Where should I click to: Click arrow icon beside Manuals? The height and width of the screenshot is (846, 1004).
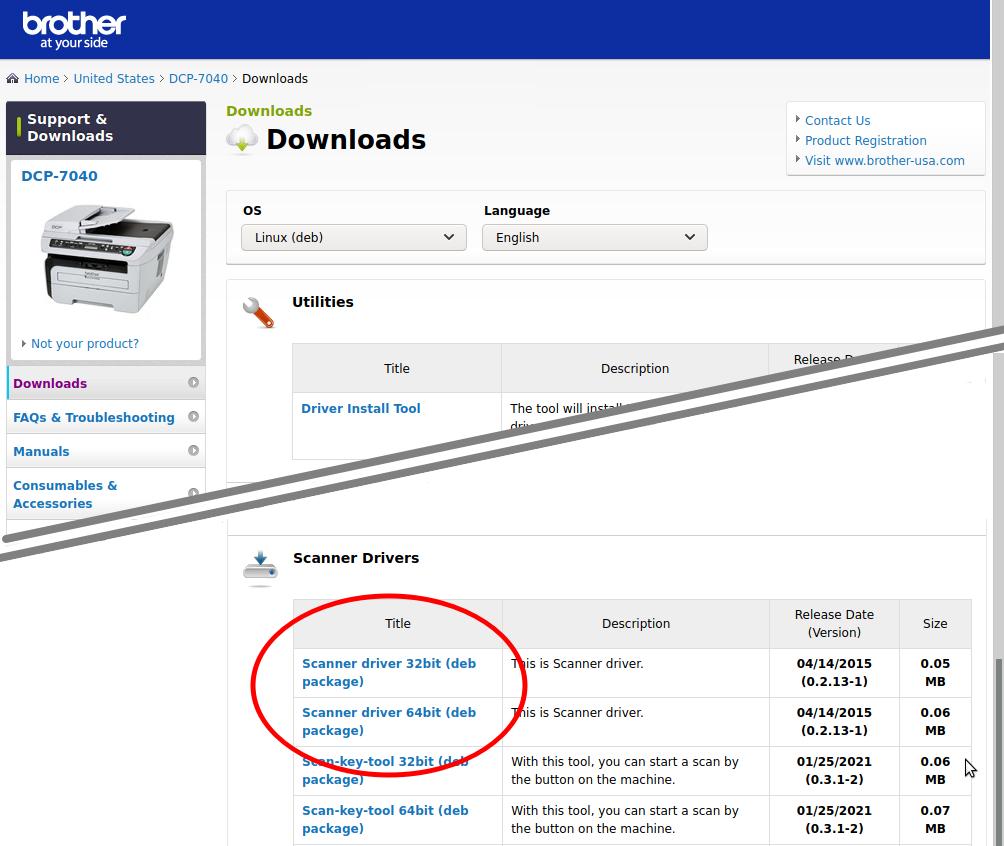tap(193, 451)
